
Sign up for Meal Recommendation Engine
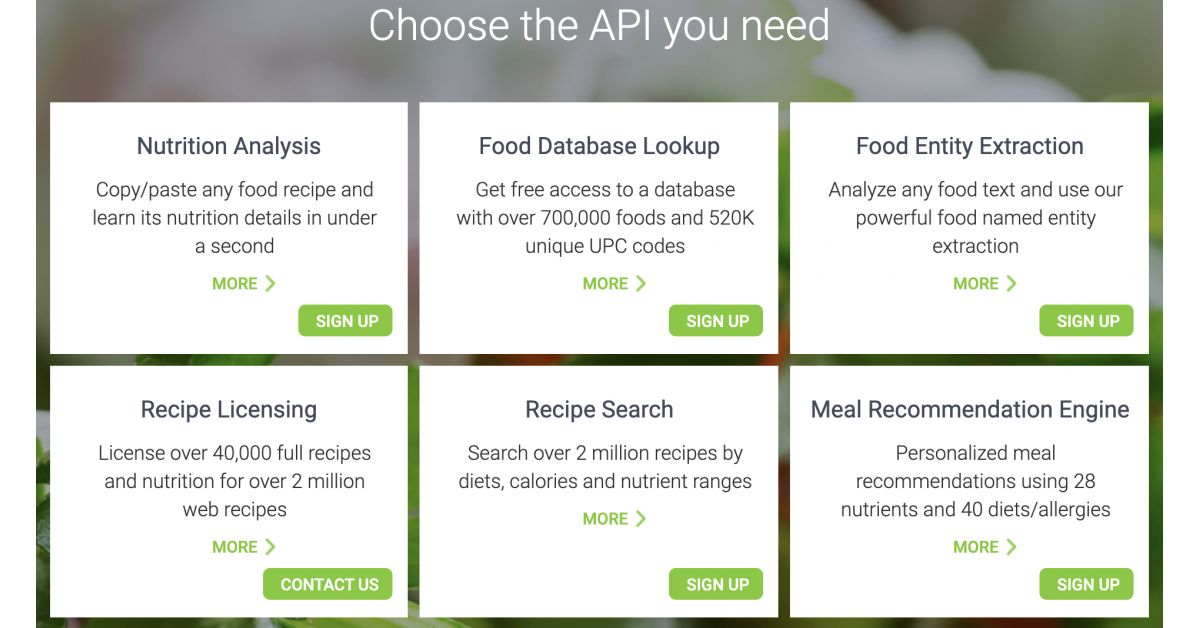pos(1087,585)
